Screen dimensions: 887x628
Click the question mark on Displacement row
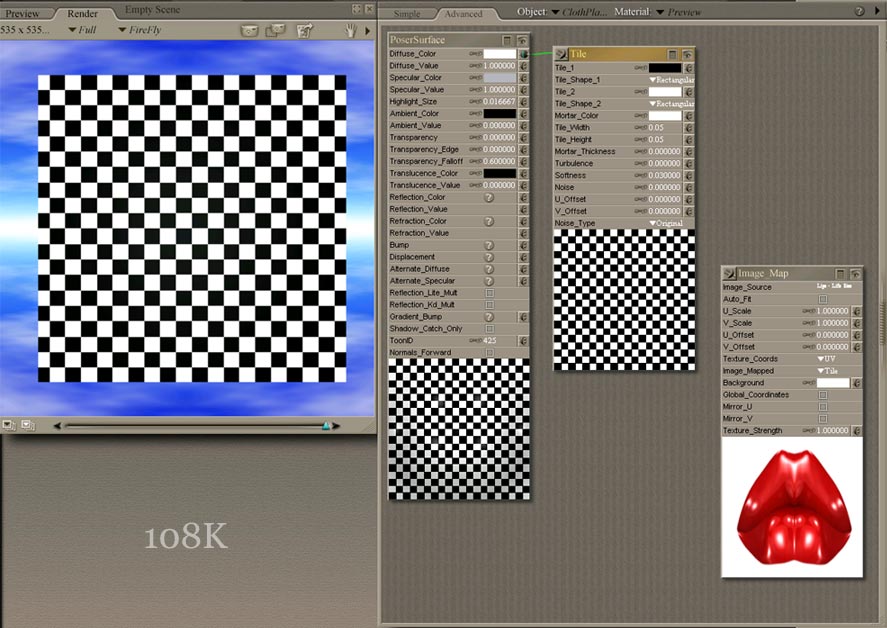(489, 257)
